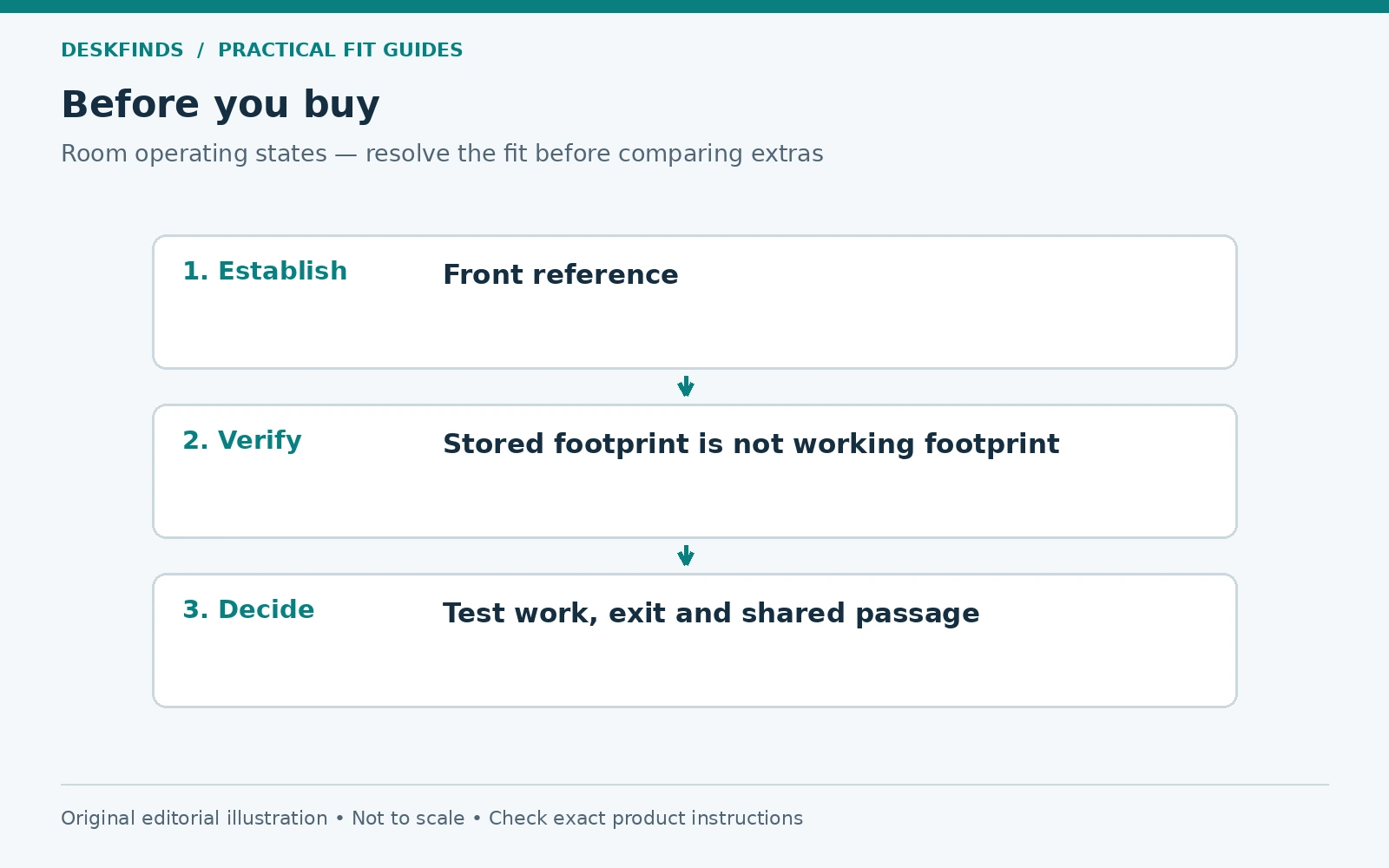1389x868 pixels.
Task: Click "Test work, exit and shared passage"
Action: pyautogui.click(x=711, y=613)
